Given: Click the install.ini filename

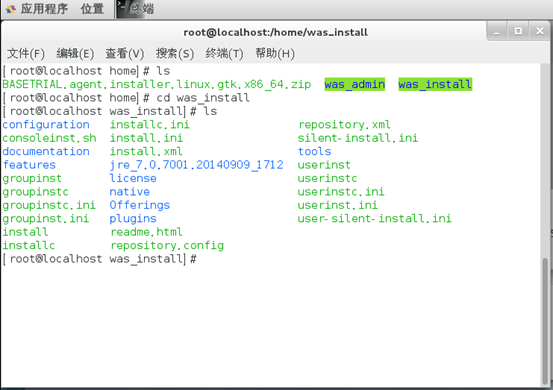Looking at the screenshot, I should (146, 138).
